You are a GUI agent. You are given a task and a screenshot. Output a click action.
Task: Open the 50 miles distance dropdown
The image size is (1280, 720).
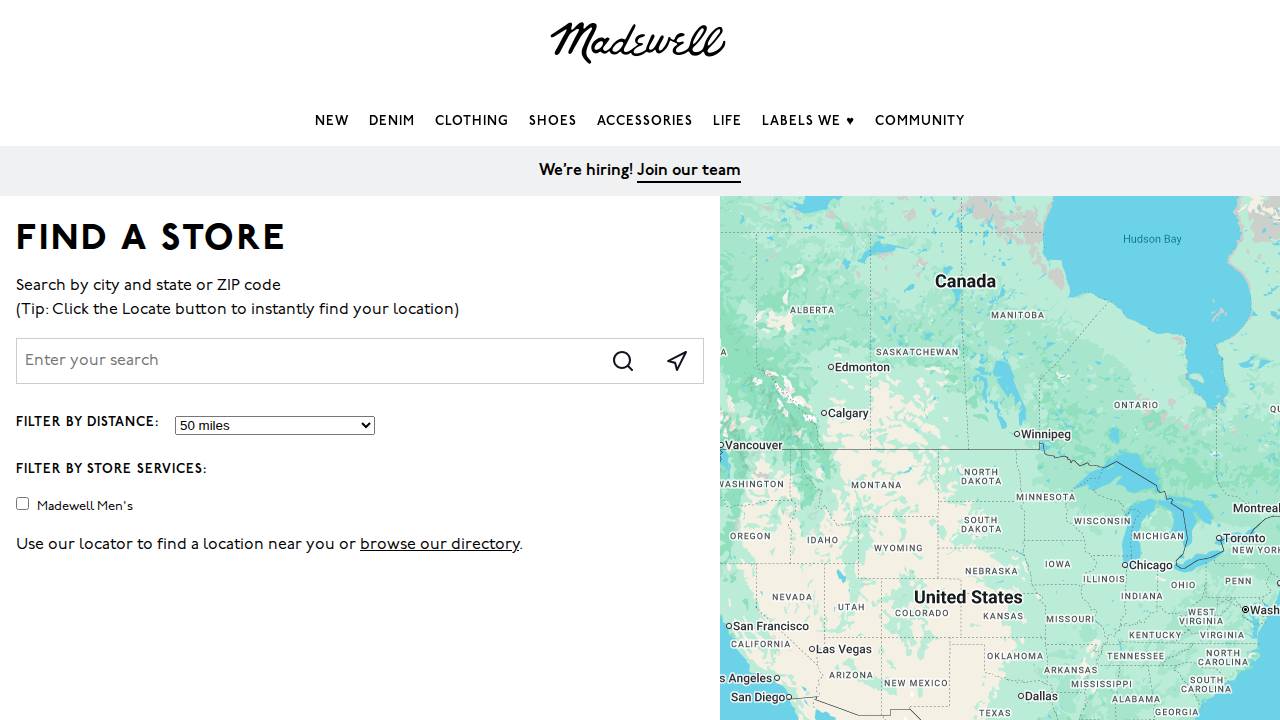[x=274, y=425]
